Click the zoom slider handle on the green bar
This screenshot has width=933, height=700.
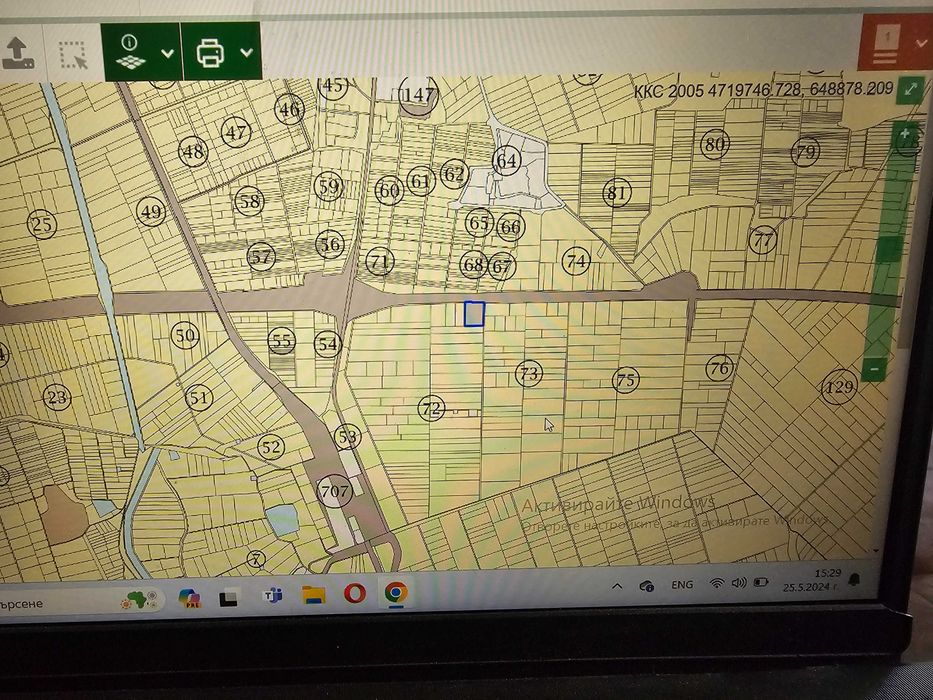[891, 249]
